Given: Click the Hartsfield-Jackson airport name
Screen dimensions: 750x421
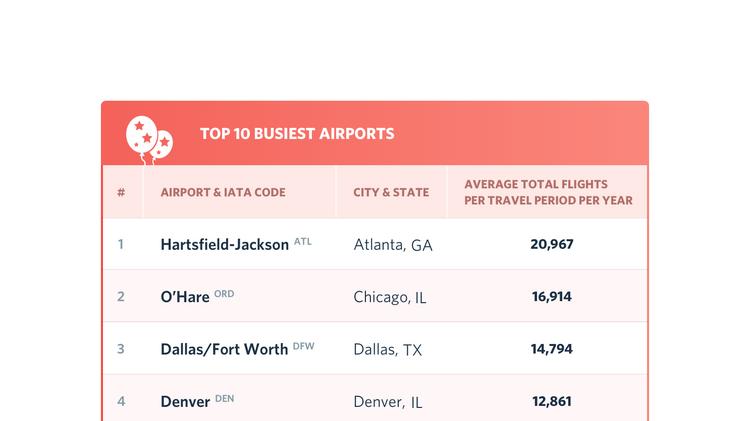Looking at the screenshot, I should (x=224, y=244).
